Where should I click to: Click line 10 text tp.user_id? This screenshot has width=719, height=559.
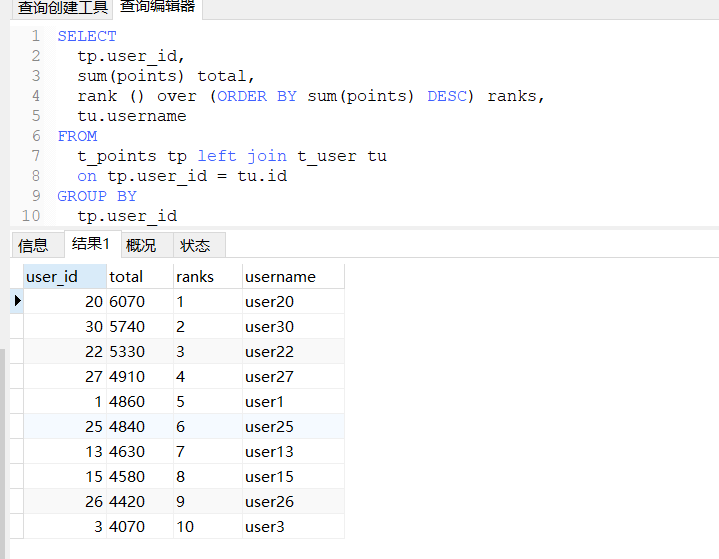point(127,216)
